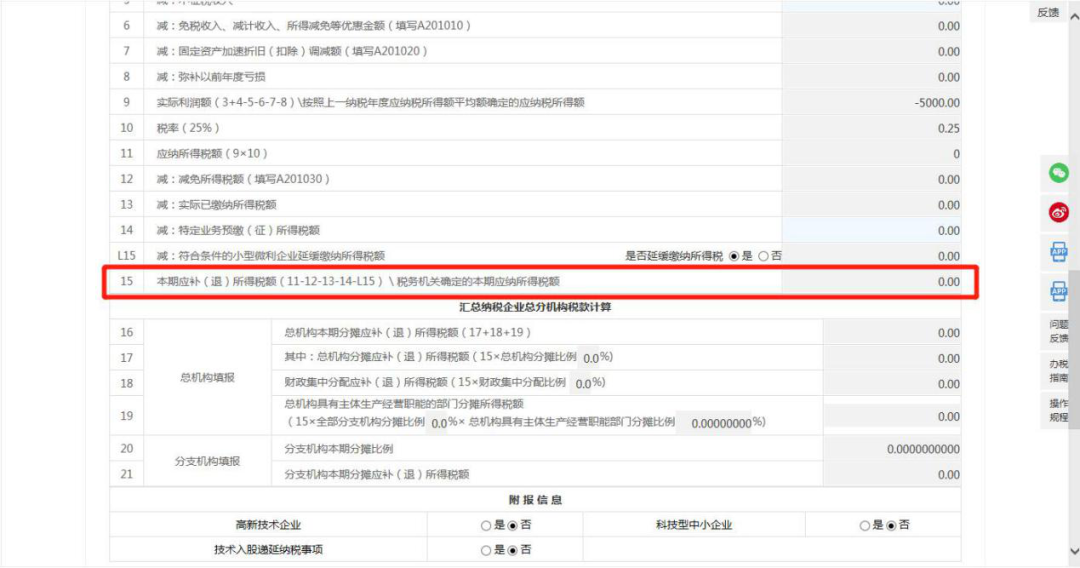The image size is (1080, 568).
Task: Select 是 for 高新技术企业
Action: point(486,525)
